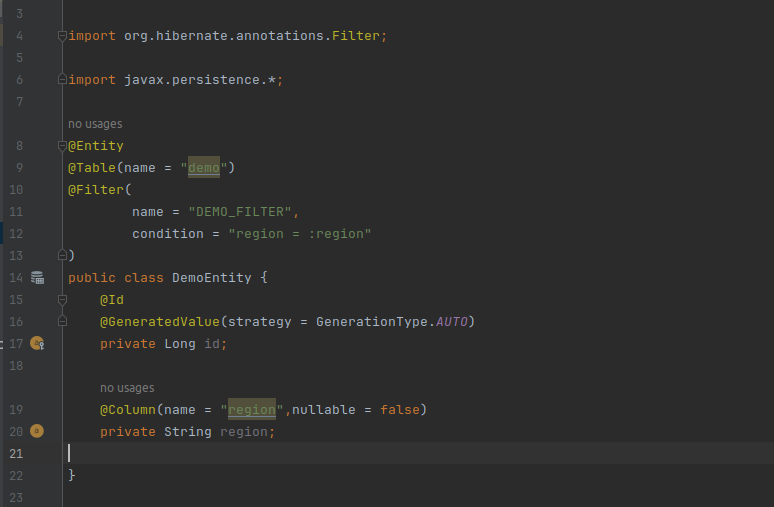Click the Filter class name in the import
Viewport: 774px width, 507px height.
coord(356,36)
